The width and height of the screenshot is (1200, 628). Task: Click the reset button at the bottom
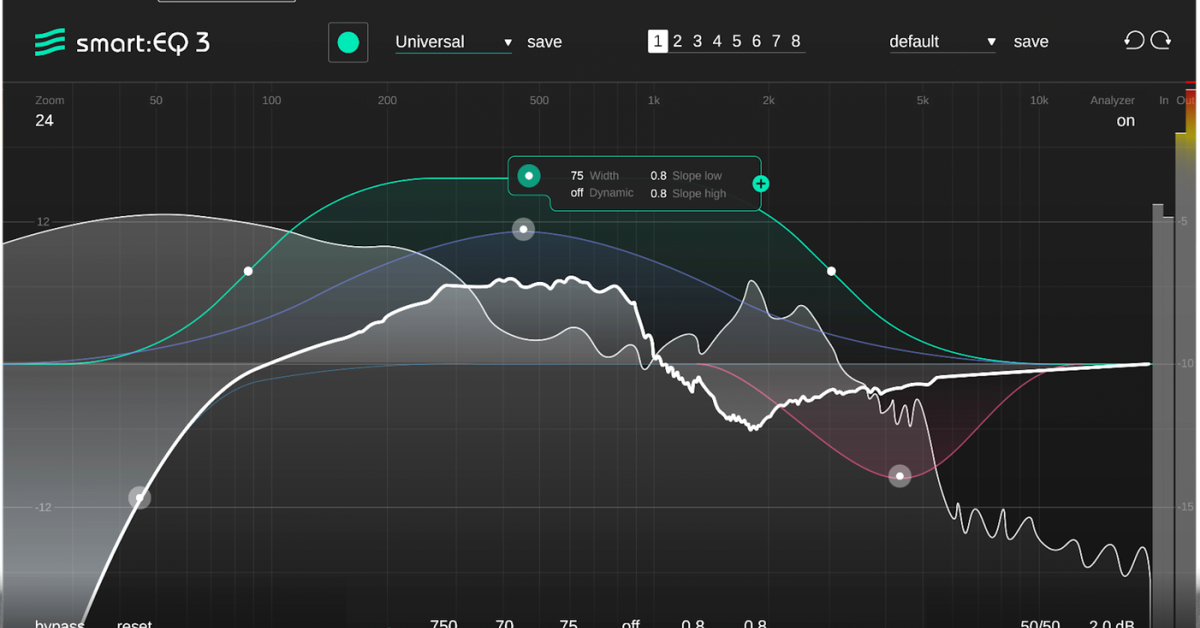click(x=133, y=622)
